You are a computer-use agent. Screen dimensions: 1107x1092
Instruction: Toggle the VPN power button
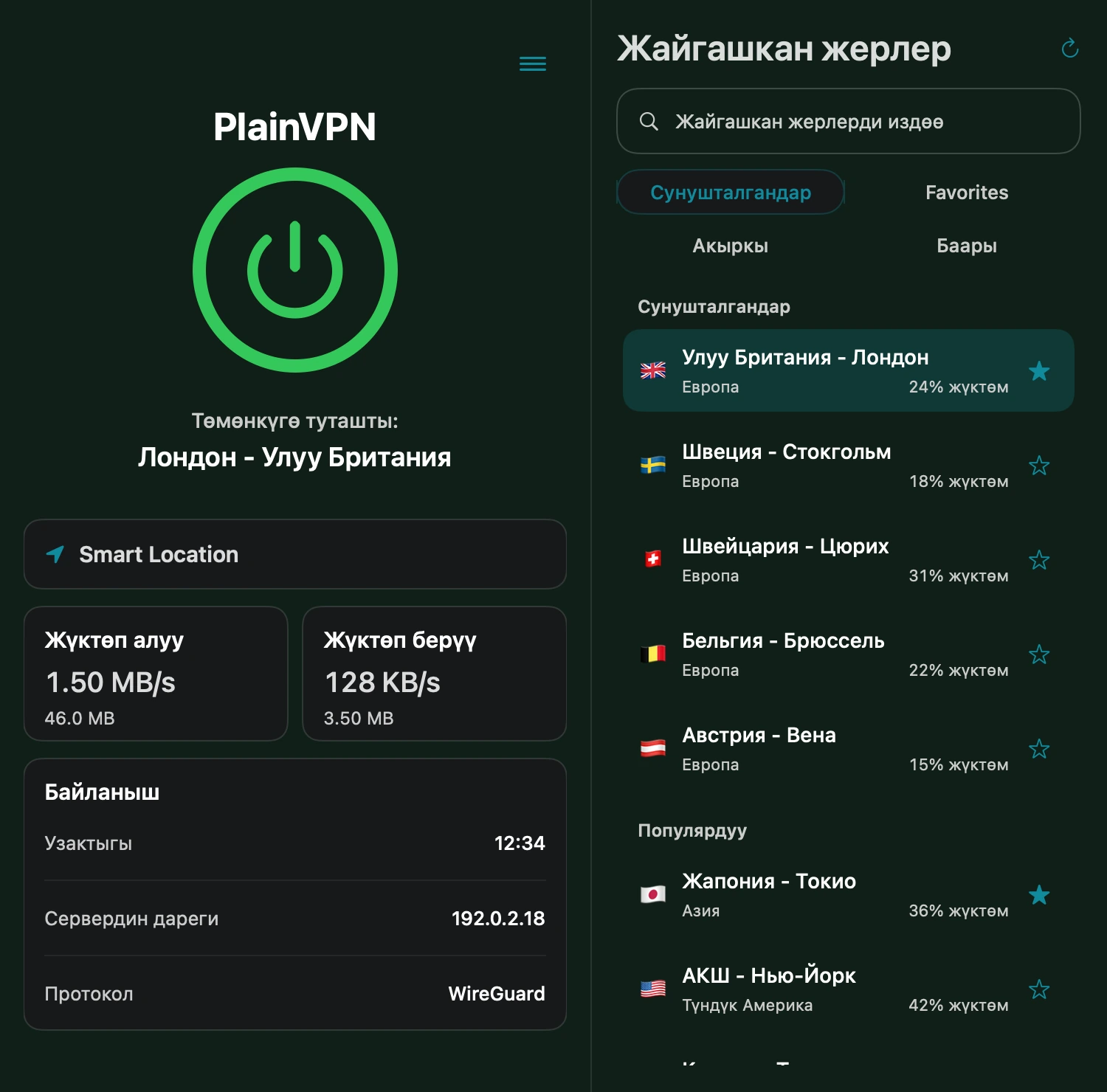(x=295, y=270)
